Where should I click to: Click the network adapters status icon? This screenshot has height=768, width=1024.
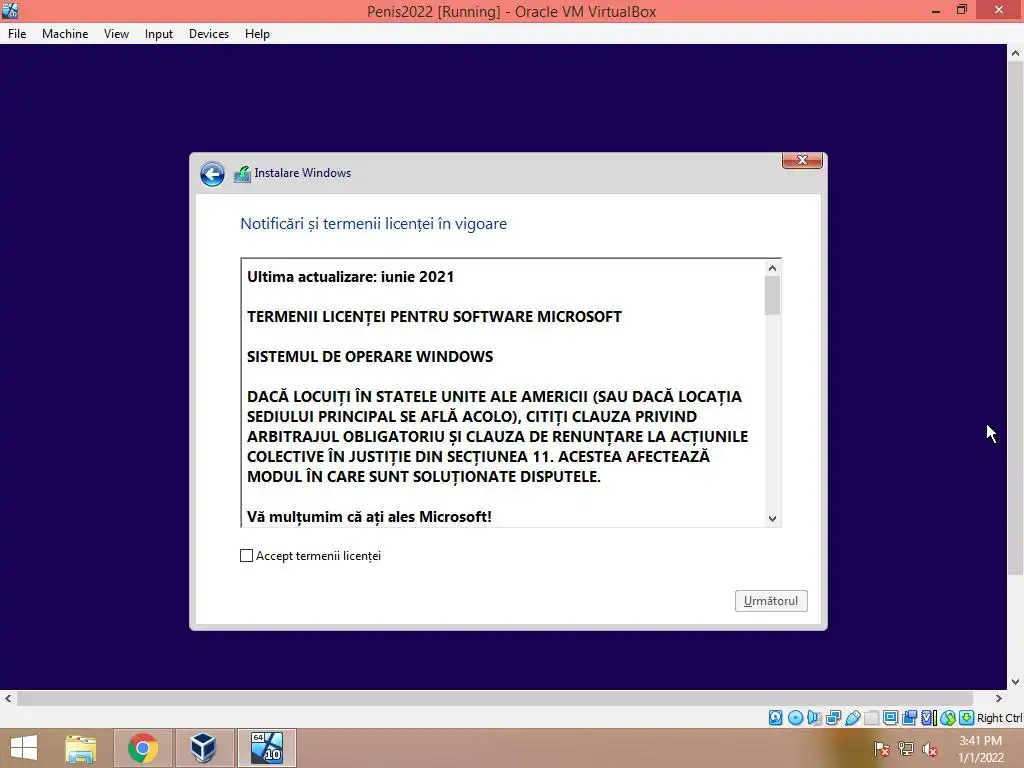(x=833, y=718)
